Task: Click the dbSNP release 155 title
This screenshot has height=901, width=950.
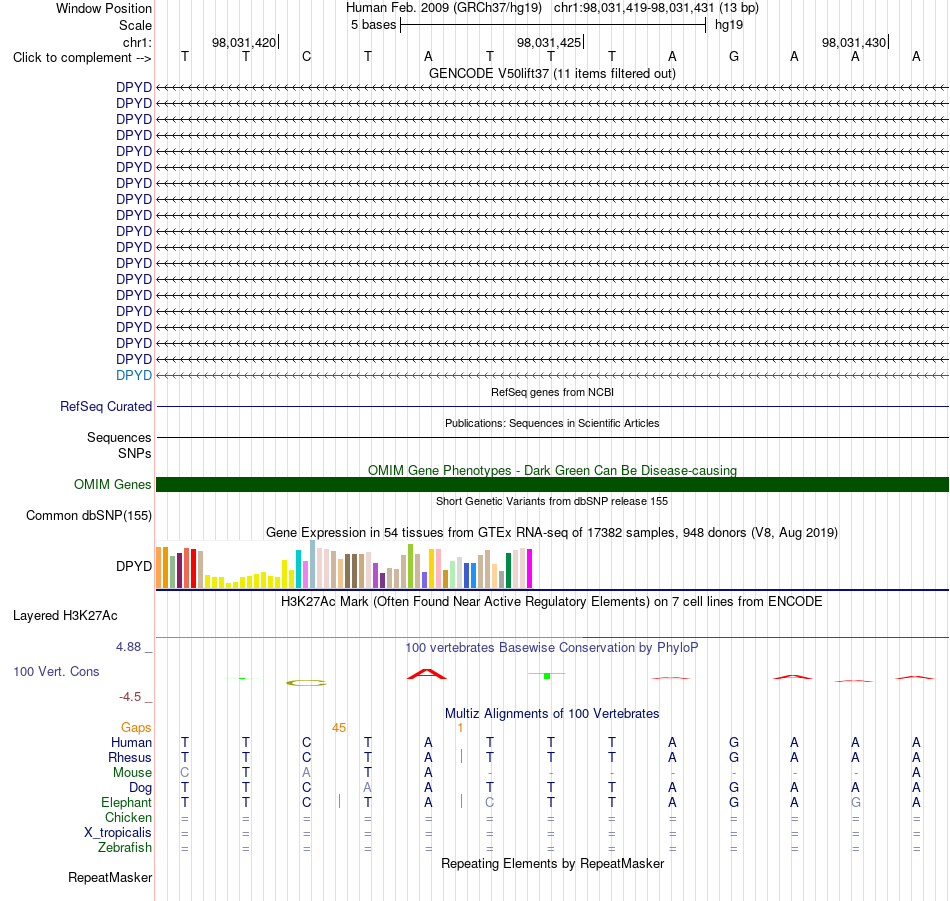Action: (552, 501)
